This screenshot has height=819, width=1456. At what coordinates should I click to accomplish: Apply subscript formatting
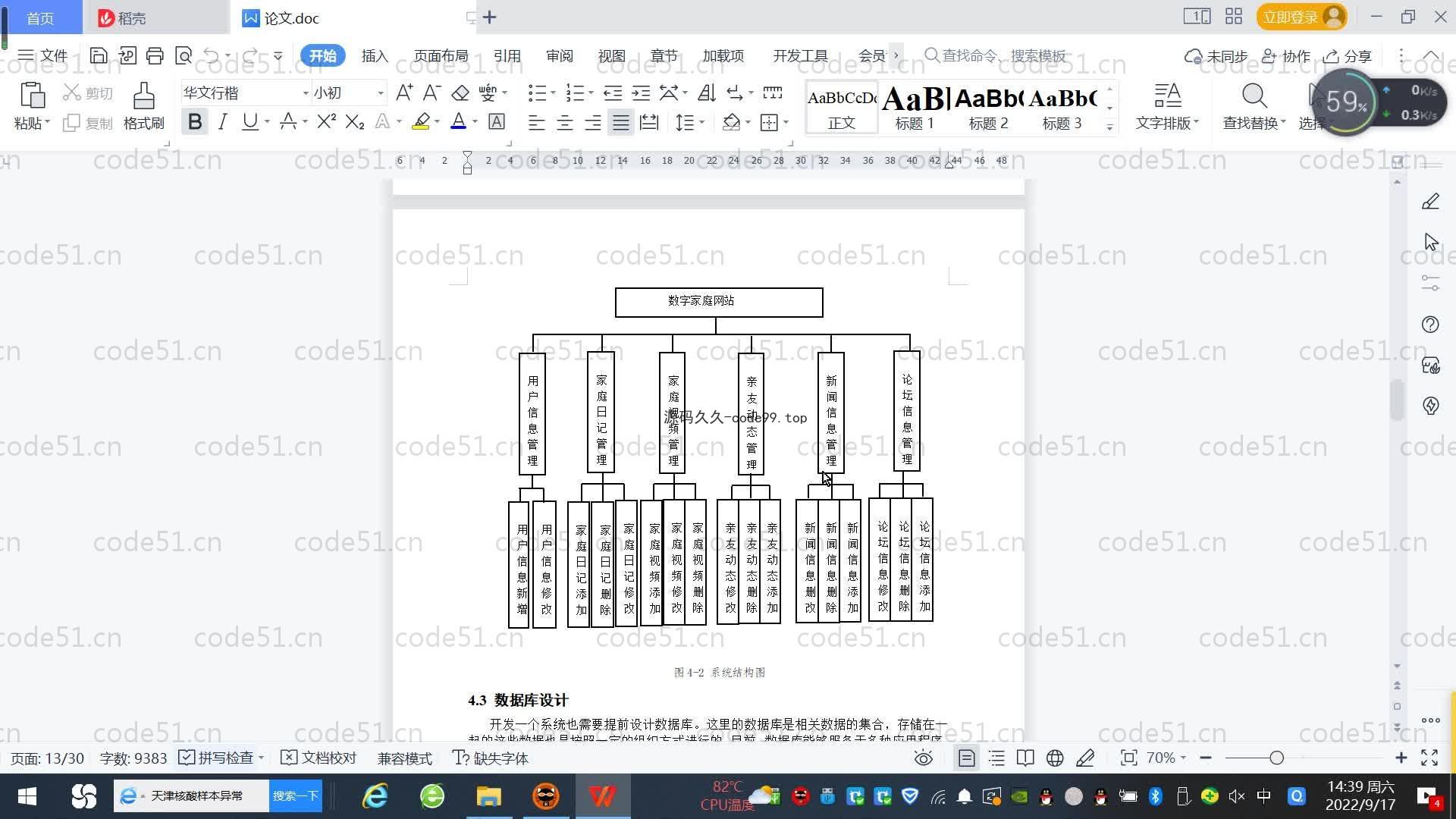coord(355,121)
